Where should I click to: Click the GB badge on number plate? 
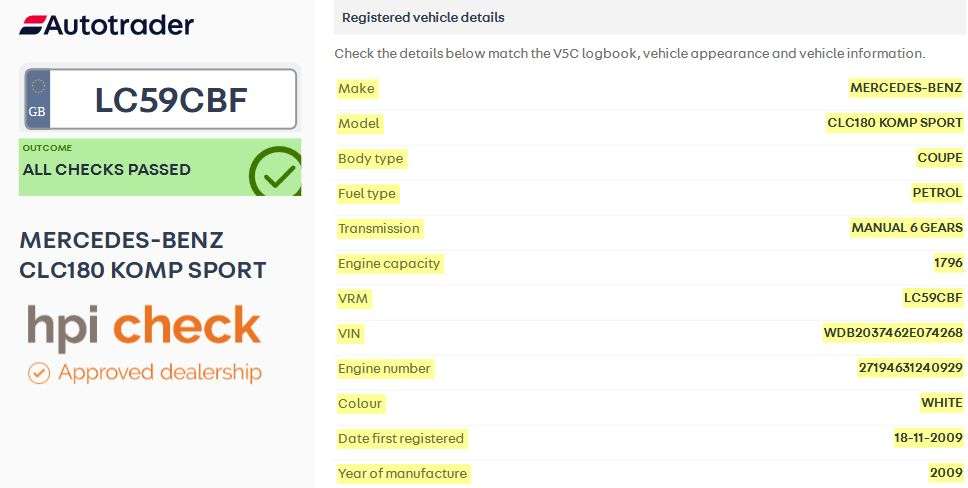[37, 99]
